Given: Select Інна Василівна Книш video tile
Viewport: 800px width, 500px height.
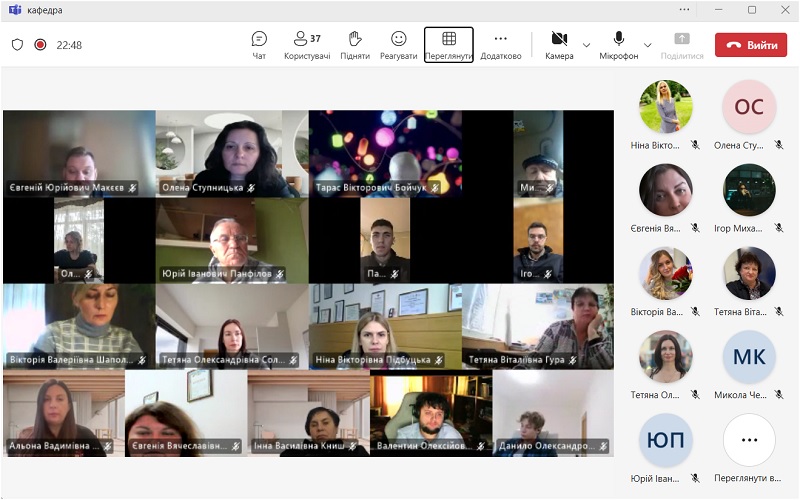Looking at the screenshot, I should click(309, 413).
